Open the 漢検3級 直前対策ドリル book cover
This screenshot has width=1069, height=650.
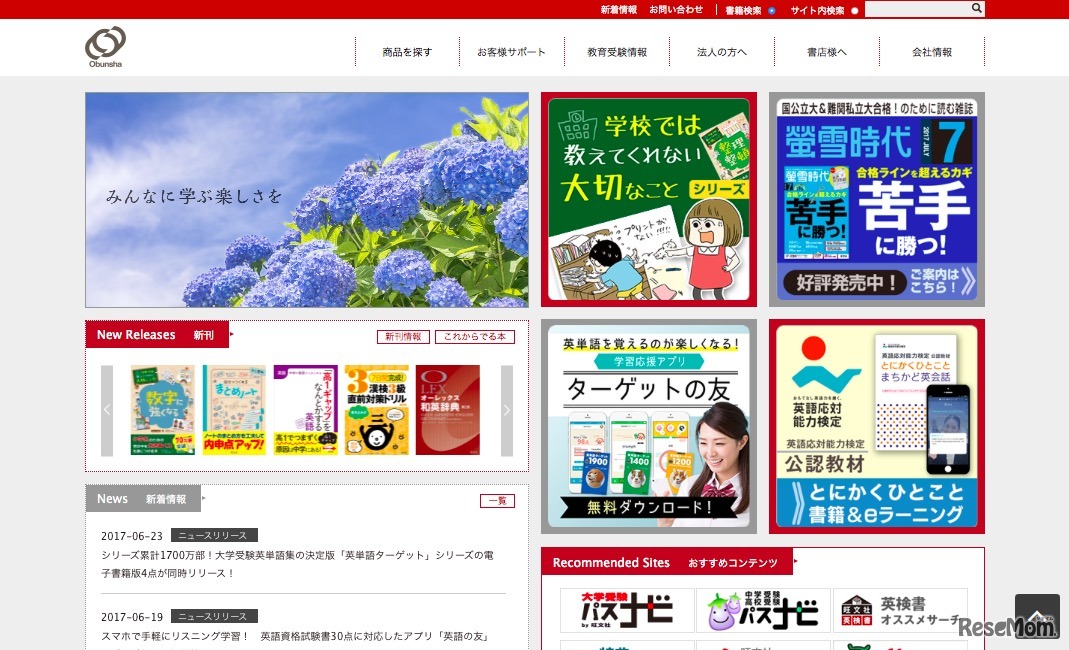[376, 410]
